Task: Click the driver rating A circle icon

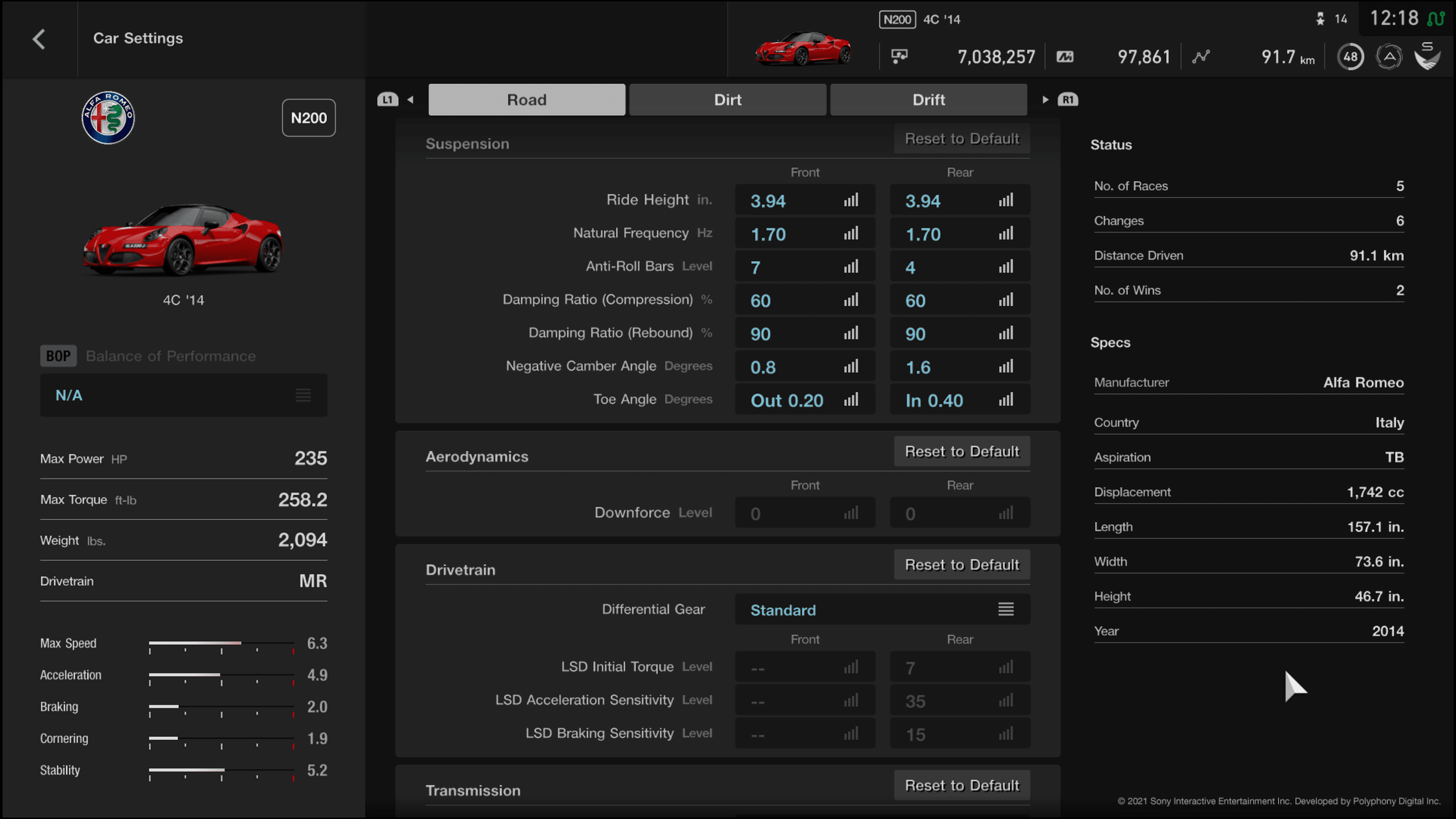Action: coord(1389,56)
